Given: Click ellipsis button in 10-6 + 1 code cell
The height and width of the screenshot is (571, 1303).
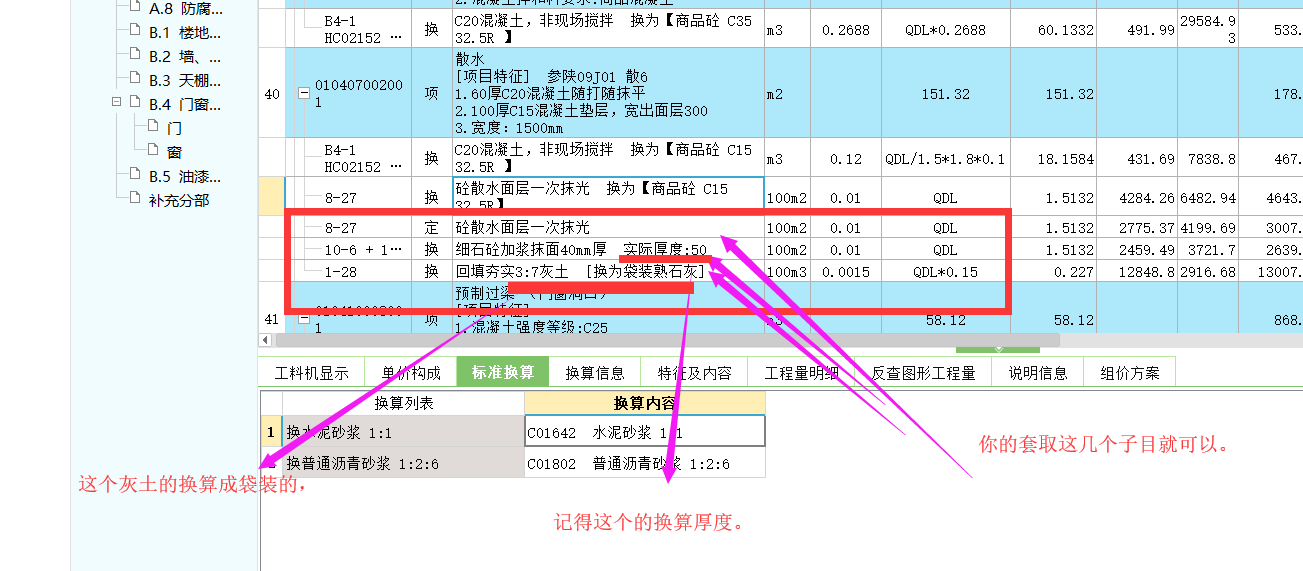Looking at the screenshot, I should tap(394, 249).
